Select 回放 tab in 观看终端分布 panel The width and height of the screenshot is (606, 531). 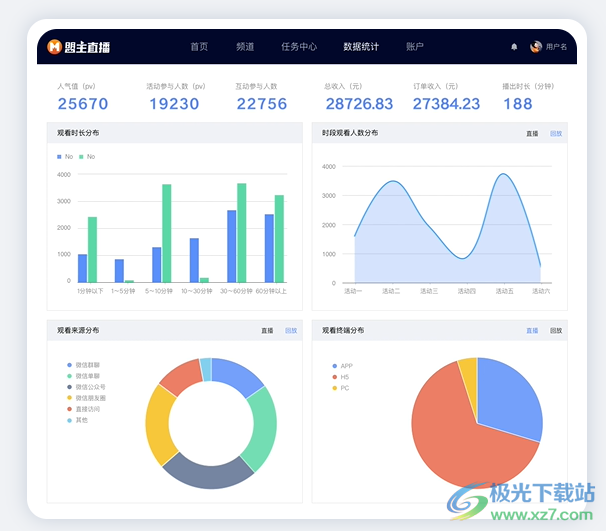tap(556, 330)
